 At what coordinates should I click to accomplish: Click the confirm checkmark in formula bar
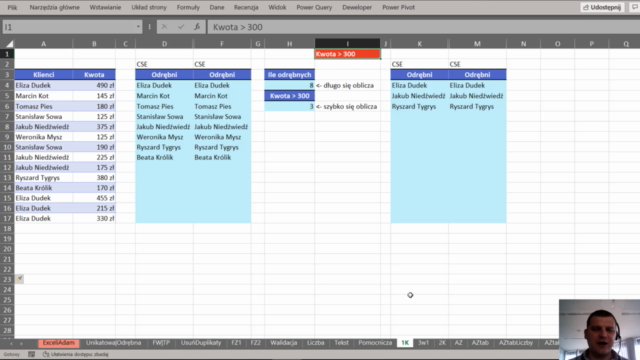181,27
